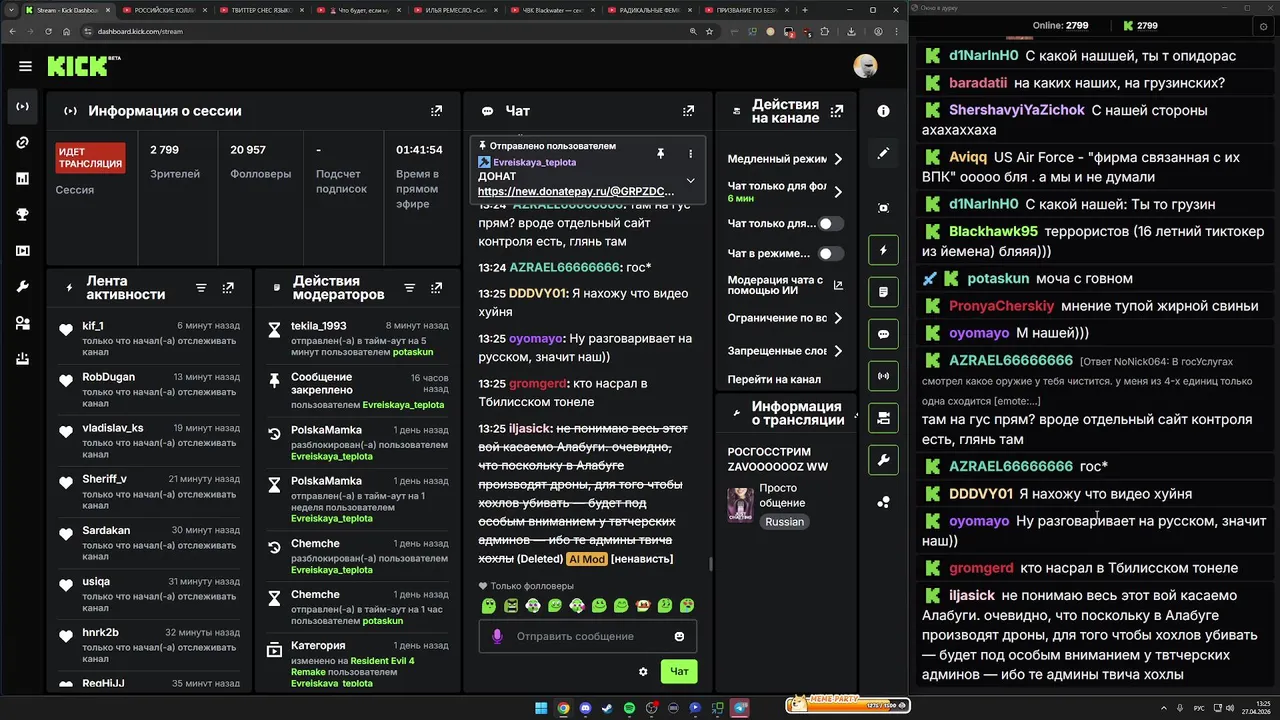This screenshot has width=1280, height=720.
Task: Switch to 'ЧВК Blackwater' browser tab
Action: (554, 10)
